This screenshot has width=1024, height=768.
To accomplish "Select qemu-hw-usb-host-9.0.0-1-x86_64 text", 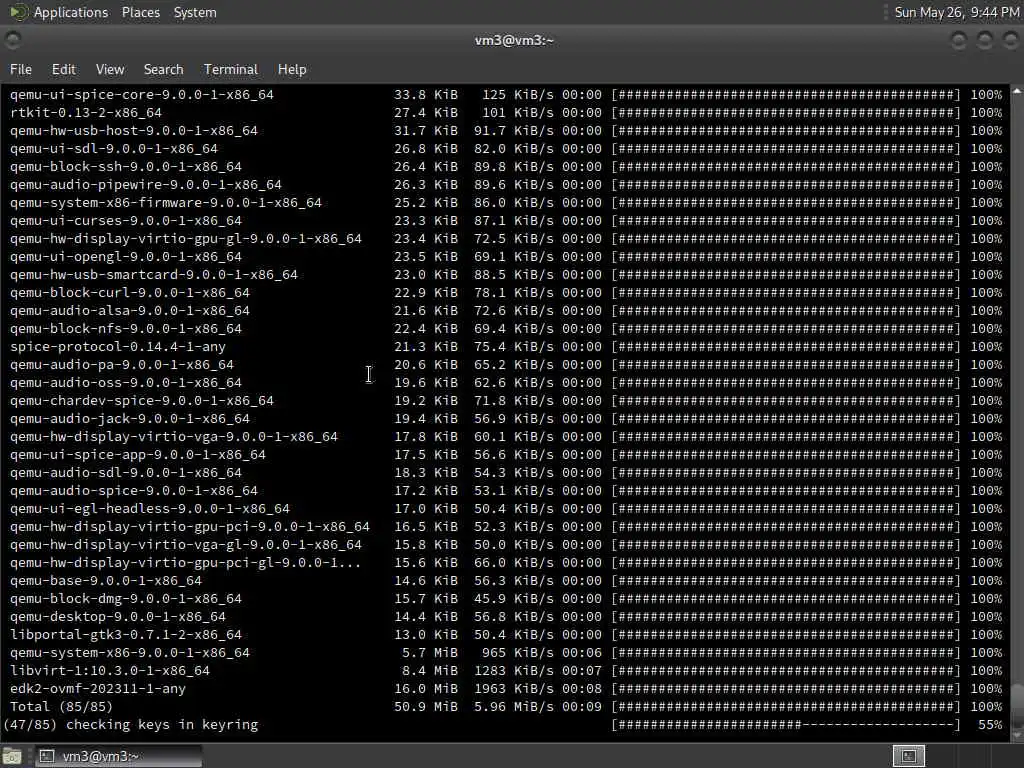I will click(x=134, y=131).
